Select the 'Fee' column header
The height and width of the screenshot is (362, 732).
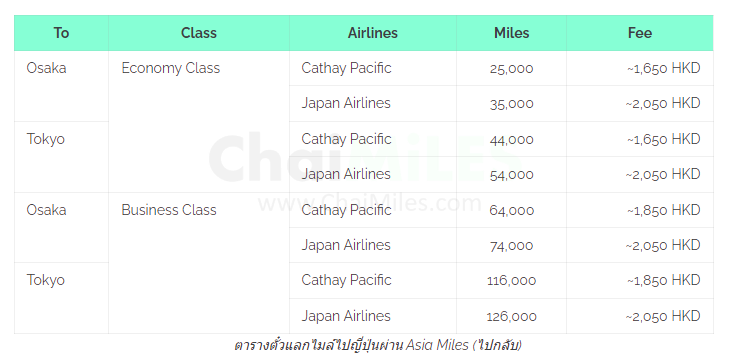pyautogui.click(x=640, y=33)
